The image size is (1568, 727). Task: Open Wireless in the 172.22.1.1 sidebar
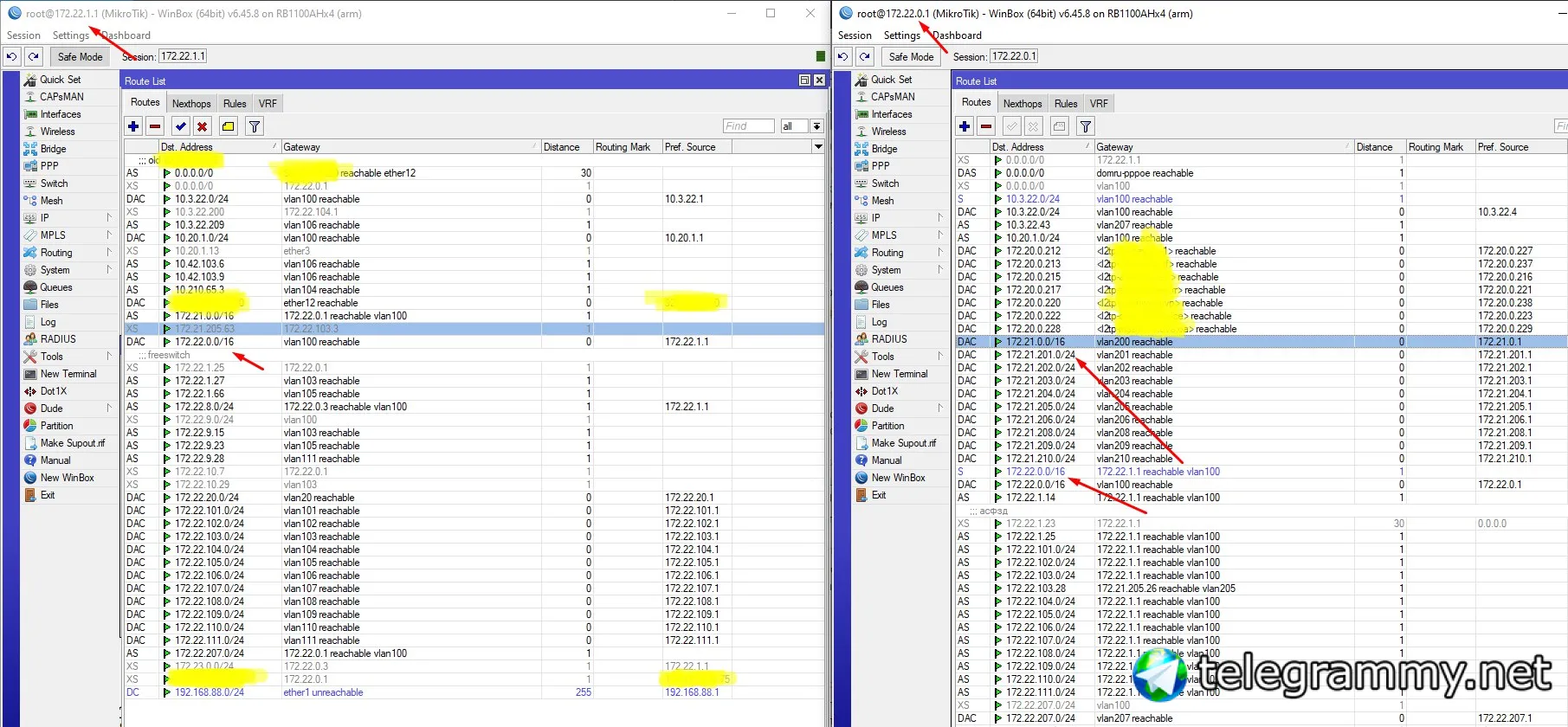pyautogui.click(x=57, y=132)
